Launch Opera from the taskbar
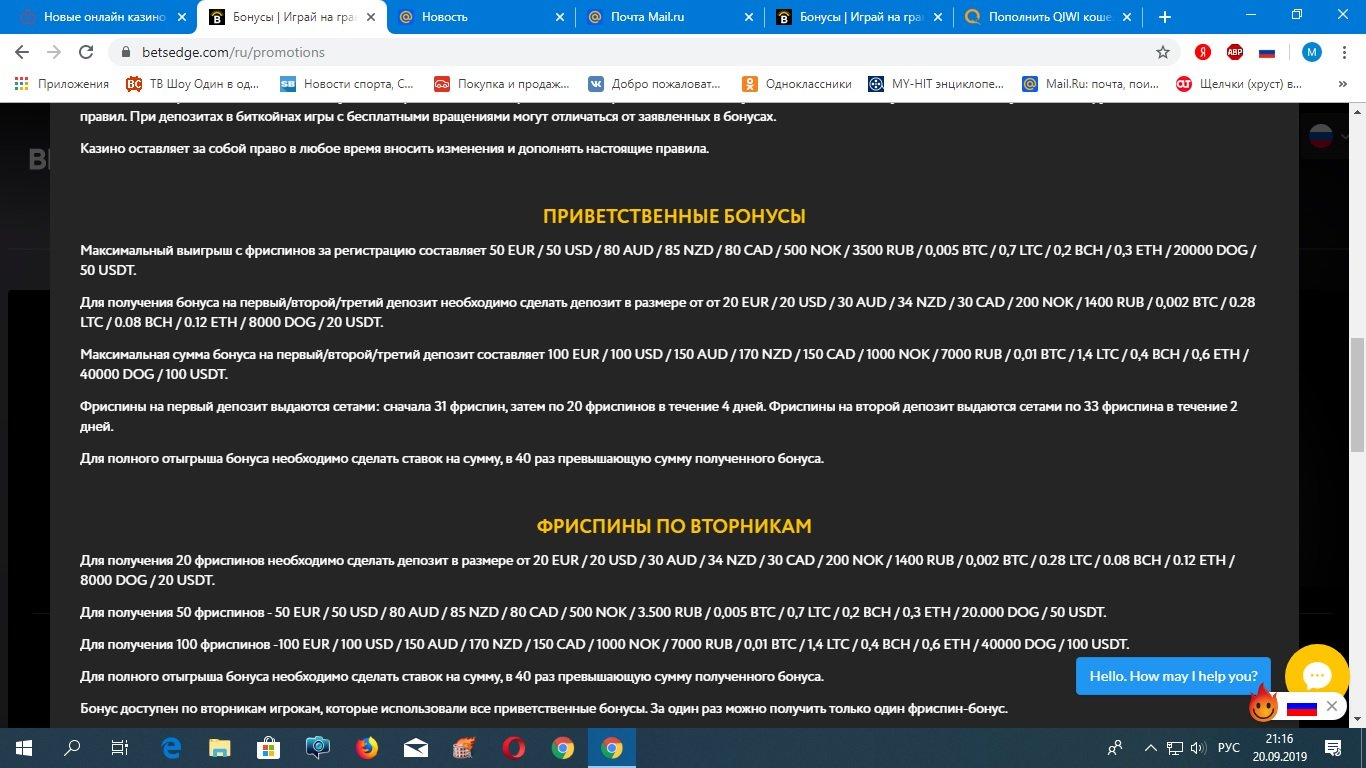The height and width of the screenshot is (768, 1366). 514,748
